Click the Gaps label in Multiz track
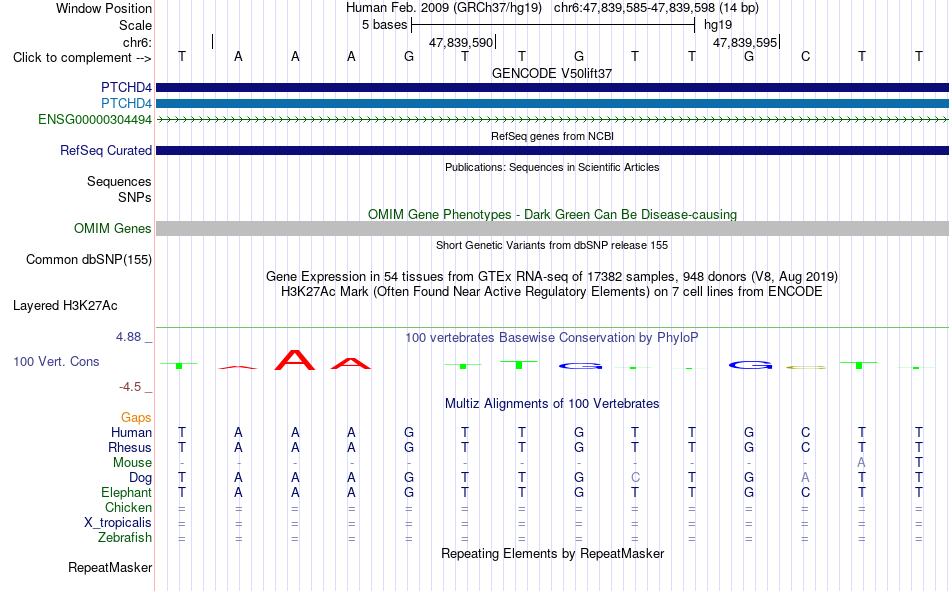950x591 pixels. click(136, 417)
